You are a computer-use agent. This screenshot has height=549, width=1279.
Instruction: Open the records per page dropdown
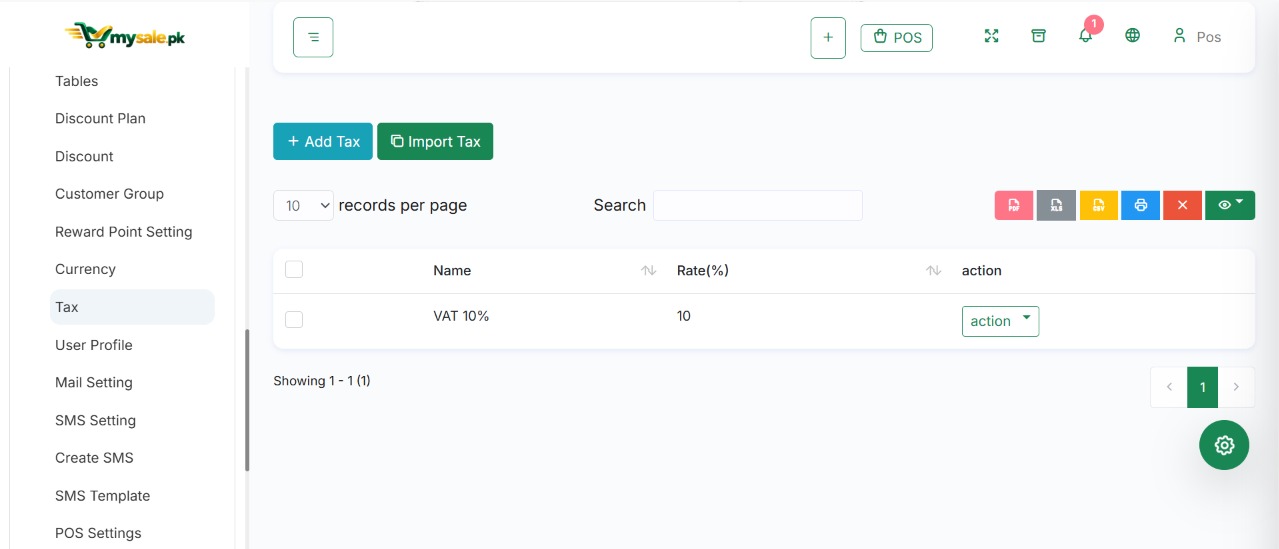(x=303, y=205)
